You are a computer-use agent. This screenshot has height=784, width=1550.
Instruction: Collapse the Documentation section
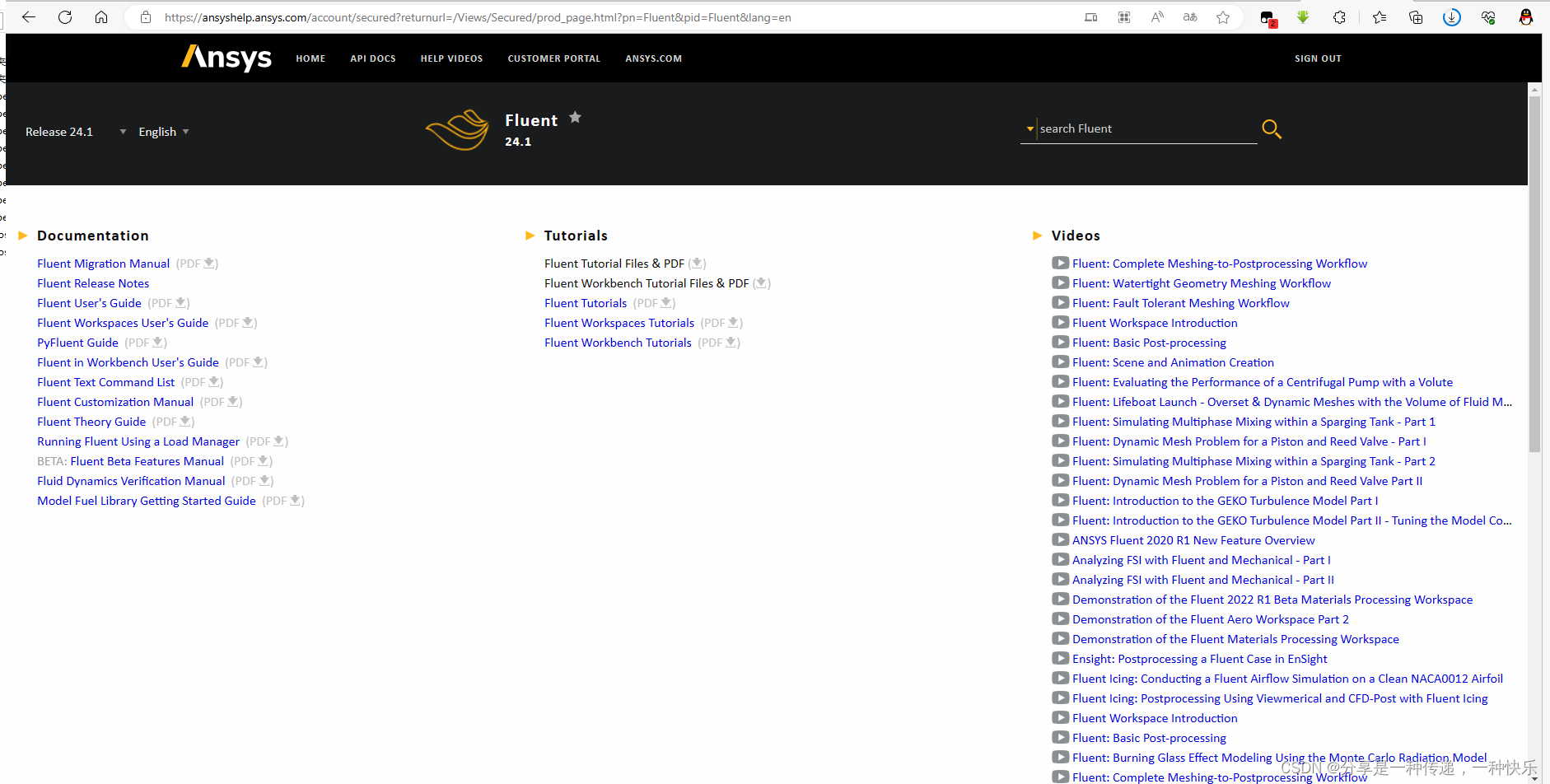coord(22,236)
